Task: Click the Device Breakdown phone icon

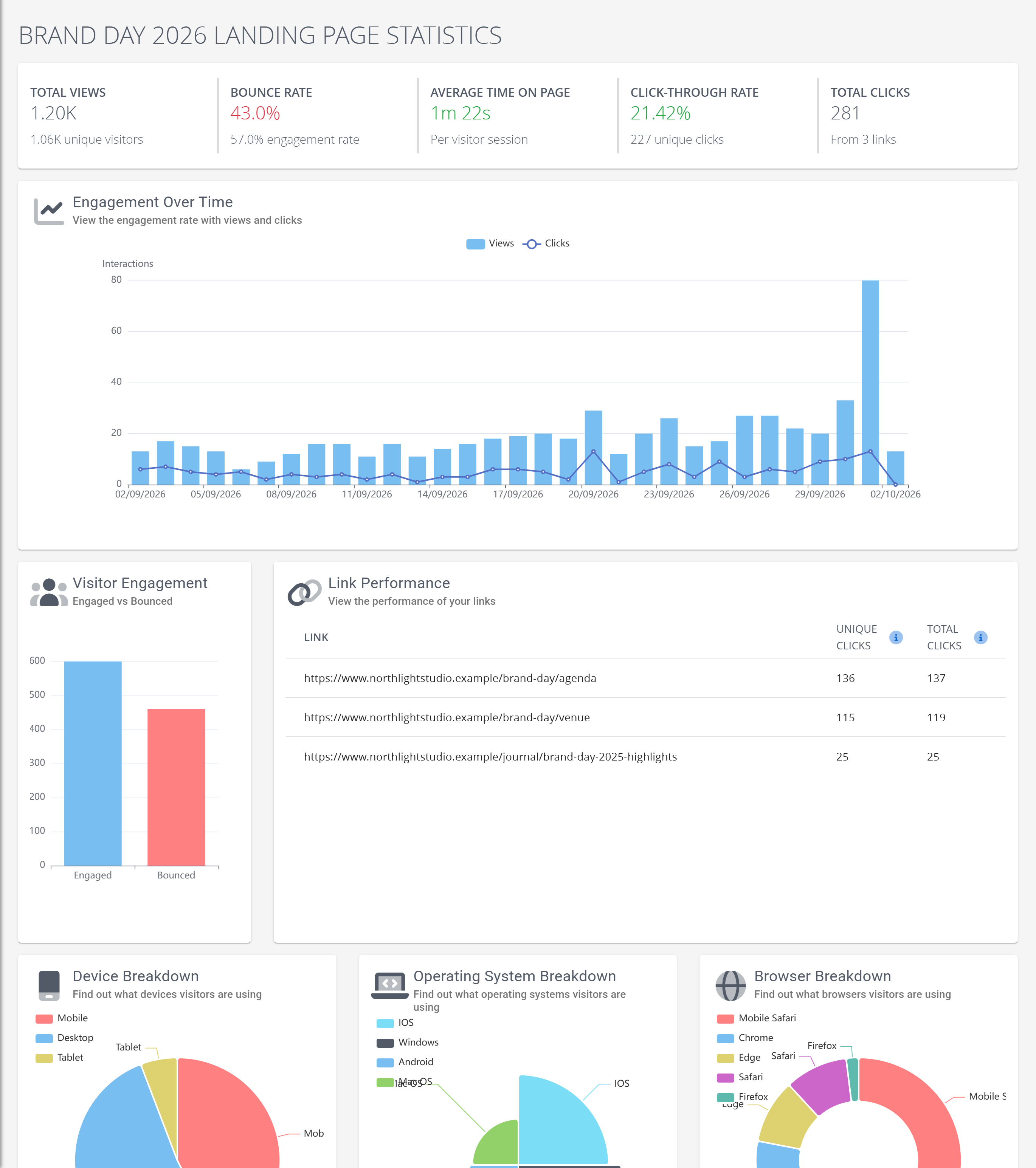Action: pyautogui.click(x=49, y=986)
